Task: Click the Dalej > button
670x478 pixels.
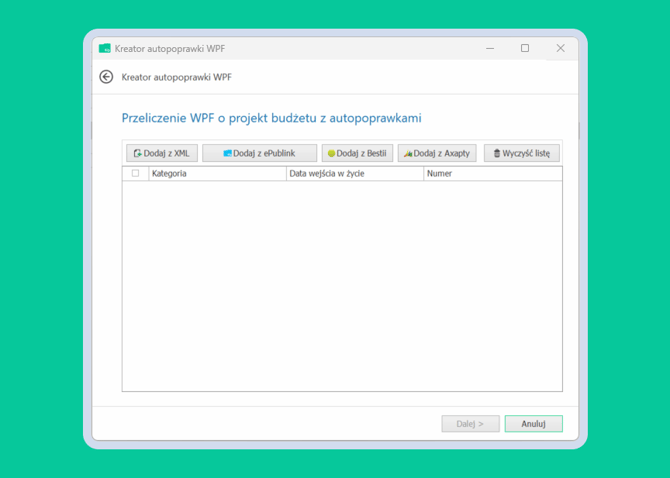Action: (x=470, y=424)
